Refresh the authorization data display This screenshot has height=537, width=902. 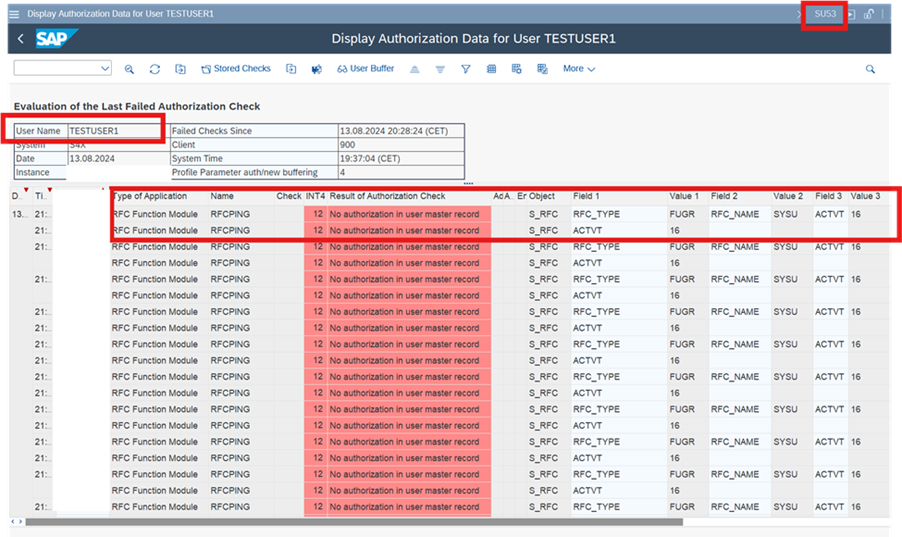click(155, 69)
